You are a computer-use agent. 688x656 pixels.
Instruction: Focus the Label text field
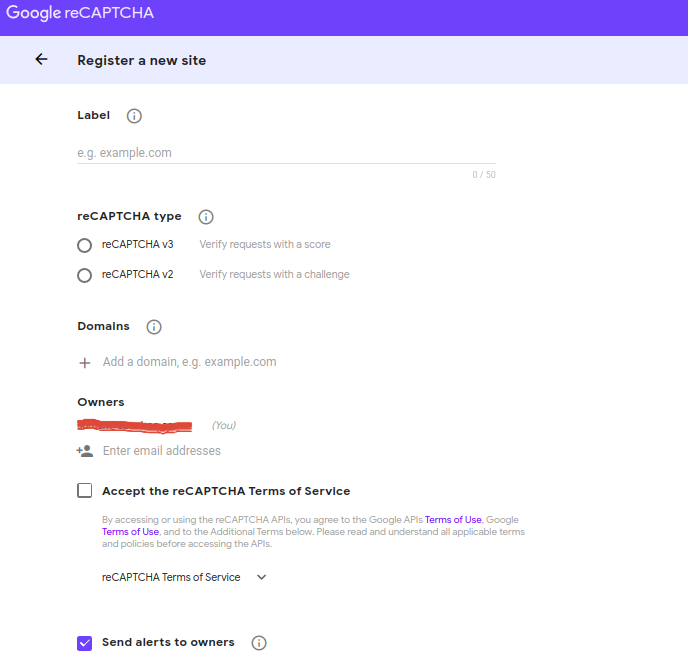tap(286, 153)
